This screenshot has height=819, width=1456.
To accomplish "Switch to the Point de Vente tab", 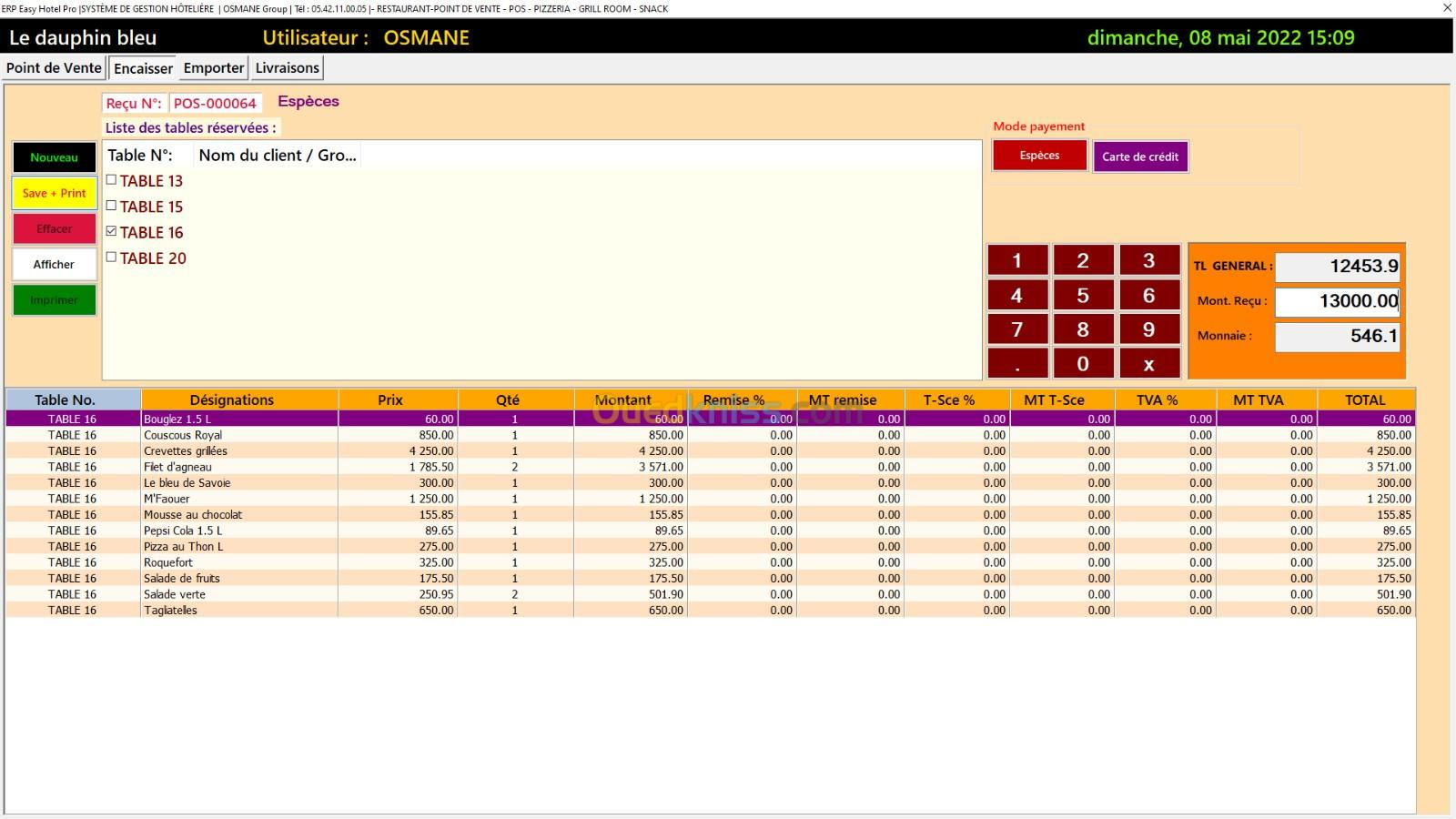I will [54, 68].
